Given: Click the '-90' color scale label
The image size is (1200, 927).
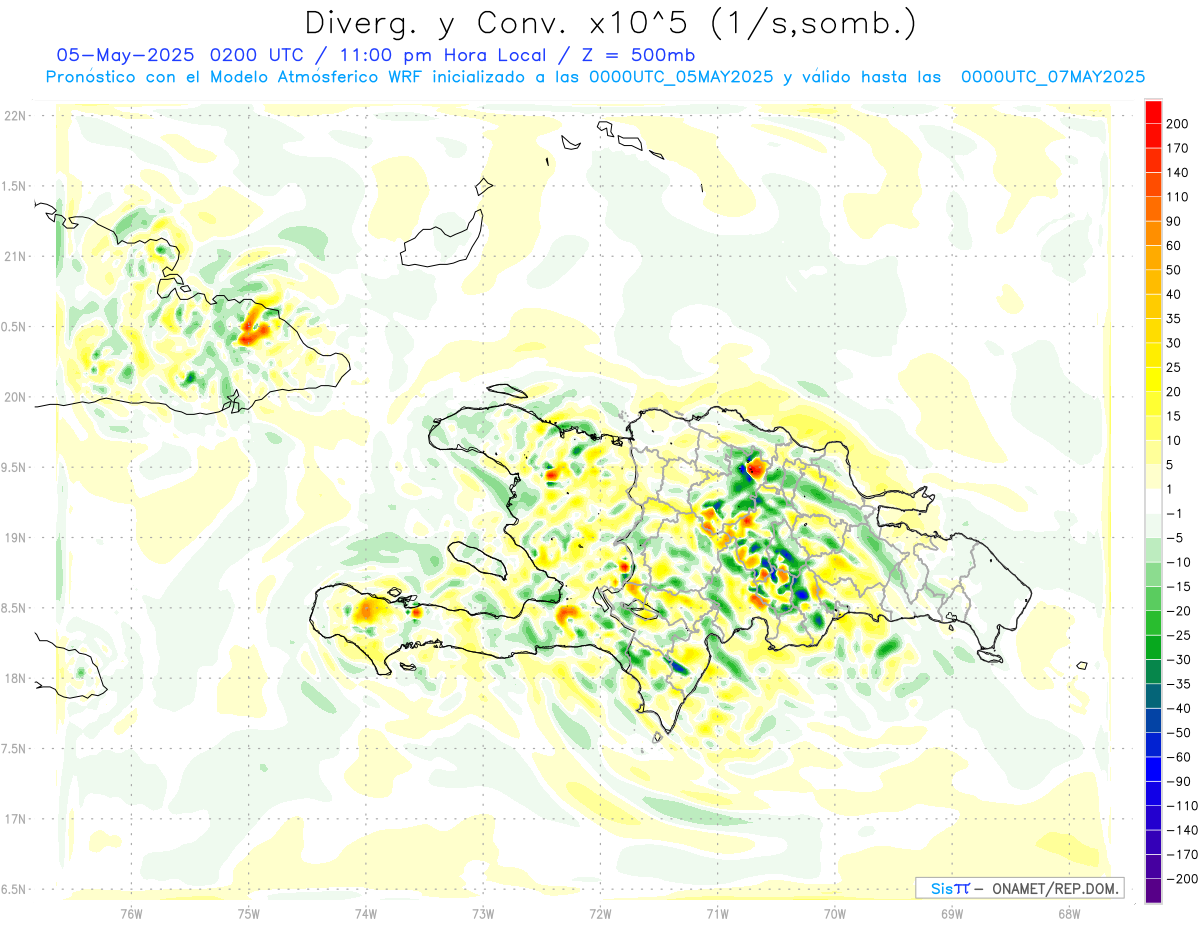Looking at the screenshot, I should (x=1177, y=782).
